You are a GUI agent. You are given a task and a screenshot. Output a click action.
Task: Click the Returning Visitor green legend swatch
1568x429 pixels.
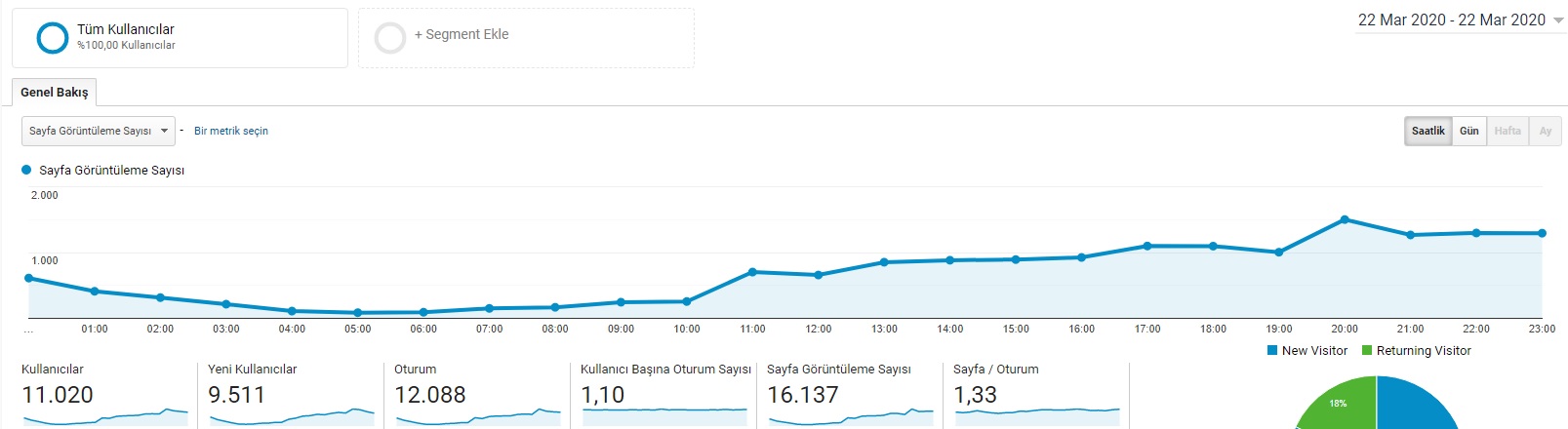tap(1367, 350)
